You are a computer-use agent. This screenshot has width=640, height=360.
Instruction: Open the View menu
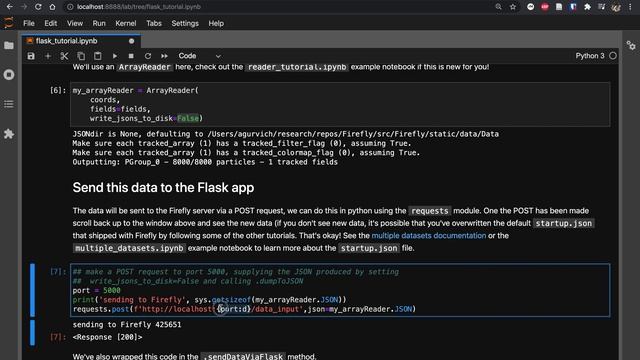[x=75, y=23]
